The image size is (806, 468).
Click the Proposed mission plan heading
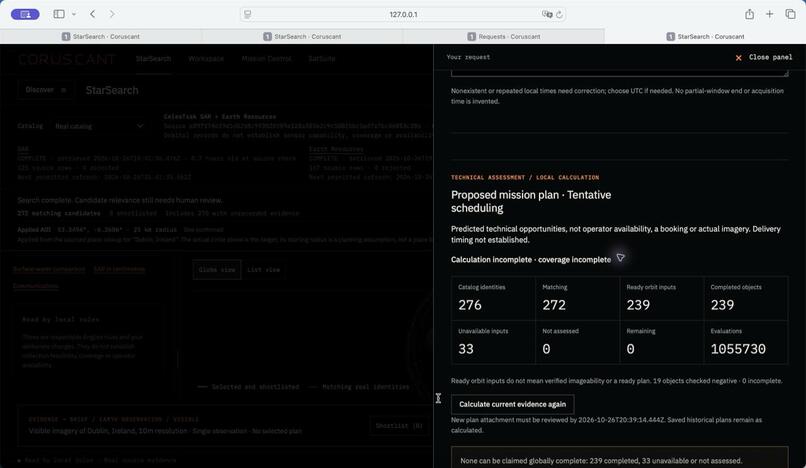point(531,202)
